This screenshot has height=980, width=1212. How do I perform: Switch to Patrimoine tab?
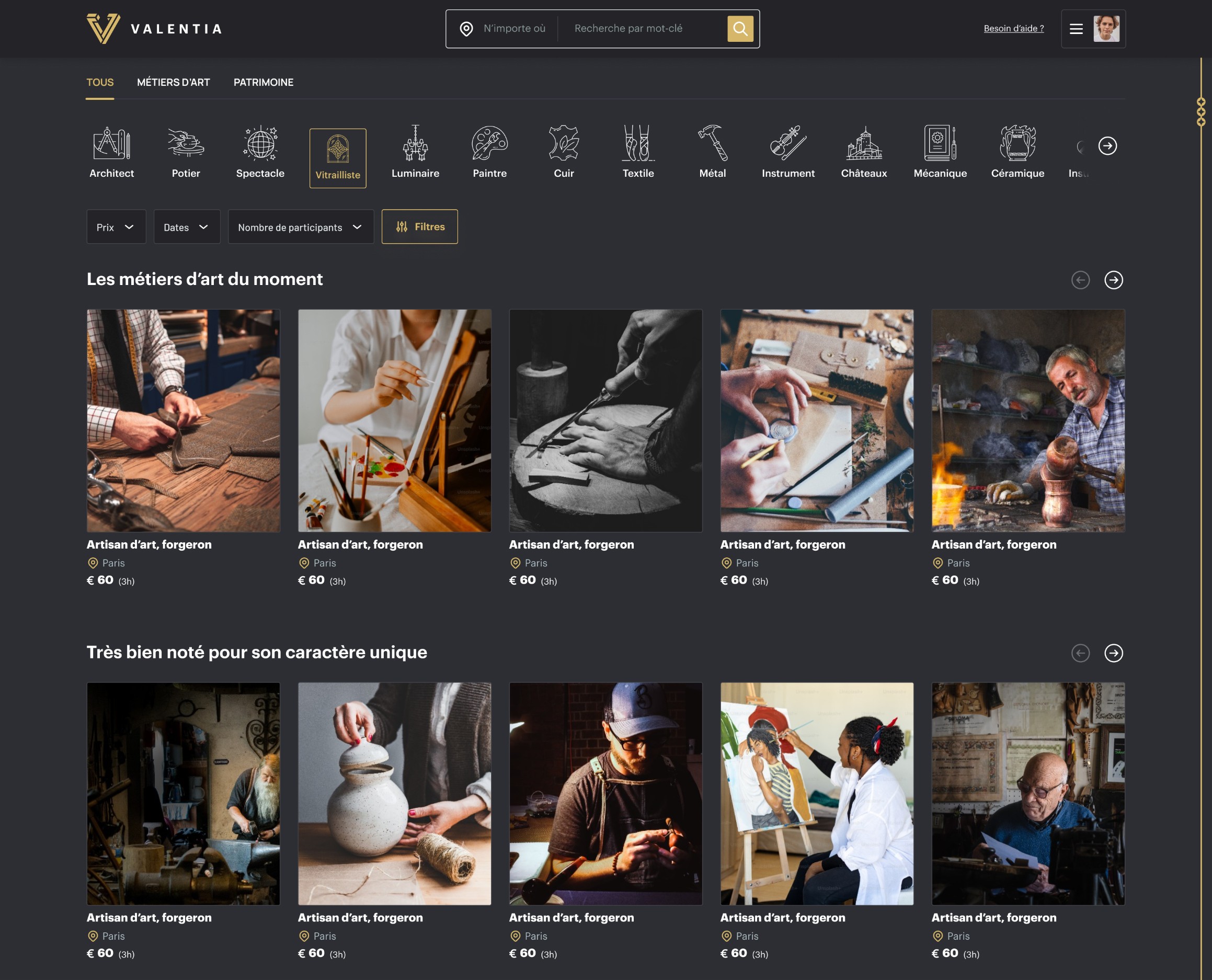coord(263,83)
